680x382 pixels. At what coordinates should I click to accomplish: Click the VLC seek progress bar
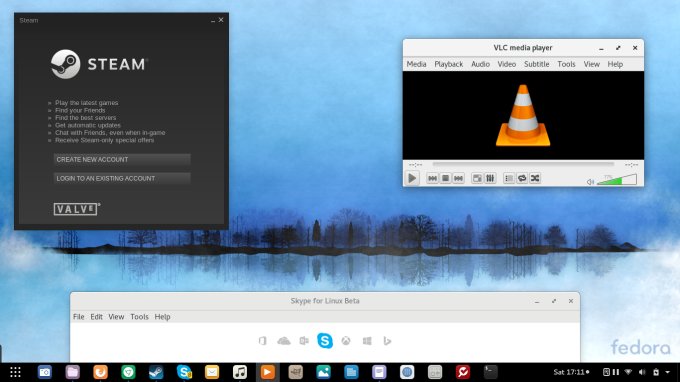(523, 164)
